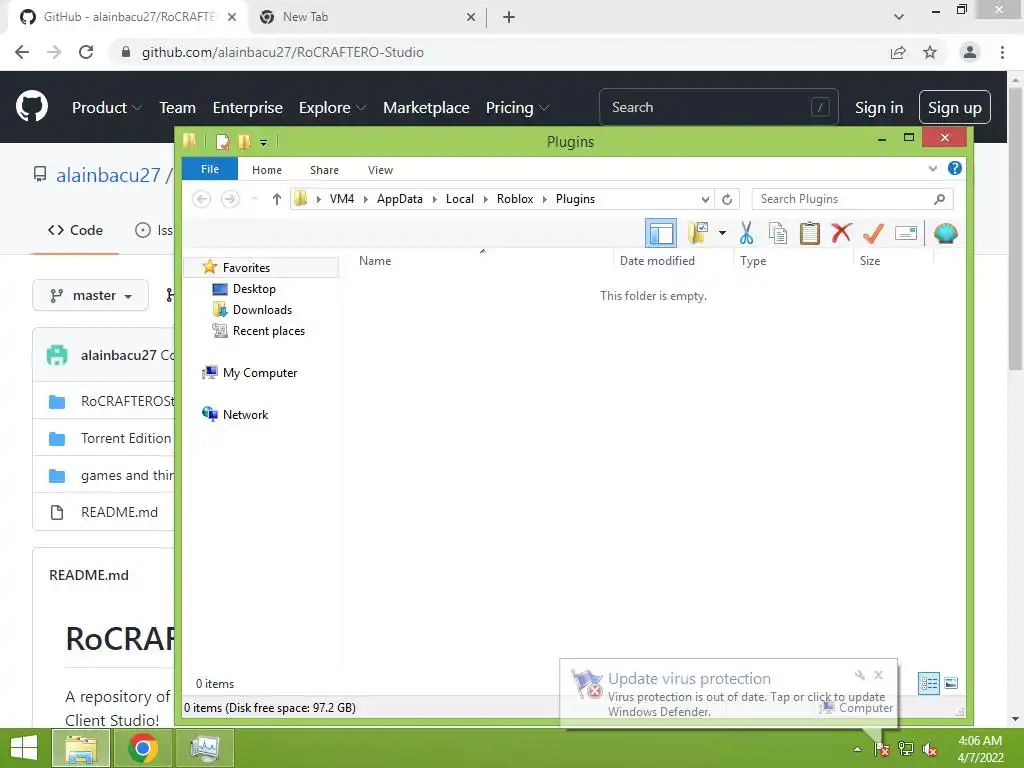Open the File tab in Explorer

pos(210,169)
